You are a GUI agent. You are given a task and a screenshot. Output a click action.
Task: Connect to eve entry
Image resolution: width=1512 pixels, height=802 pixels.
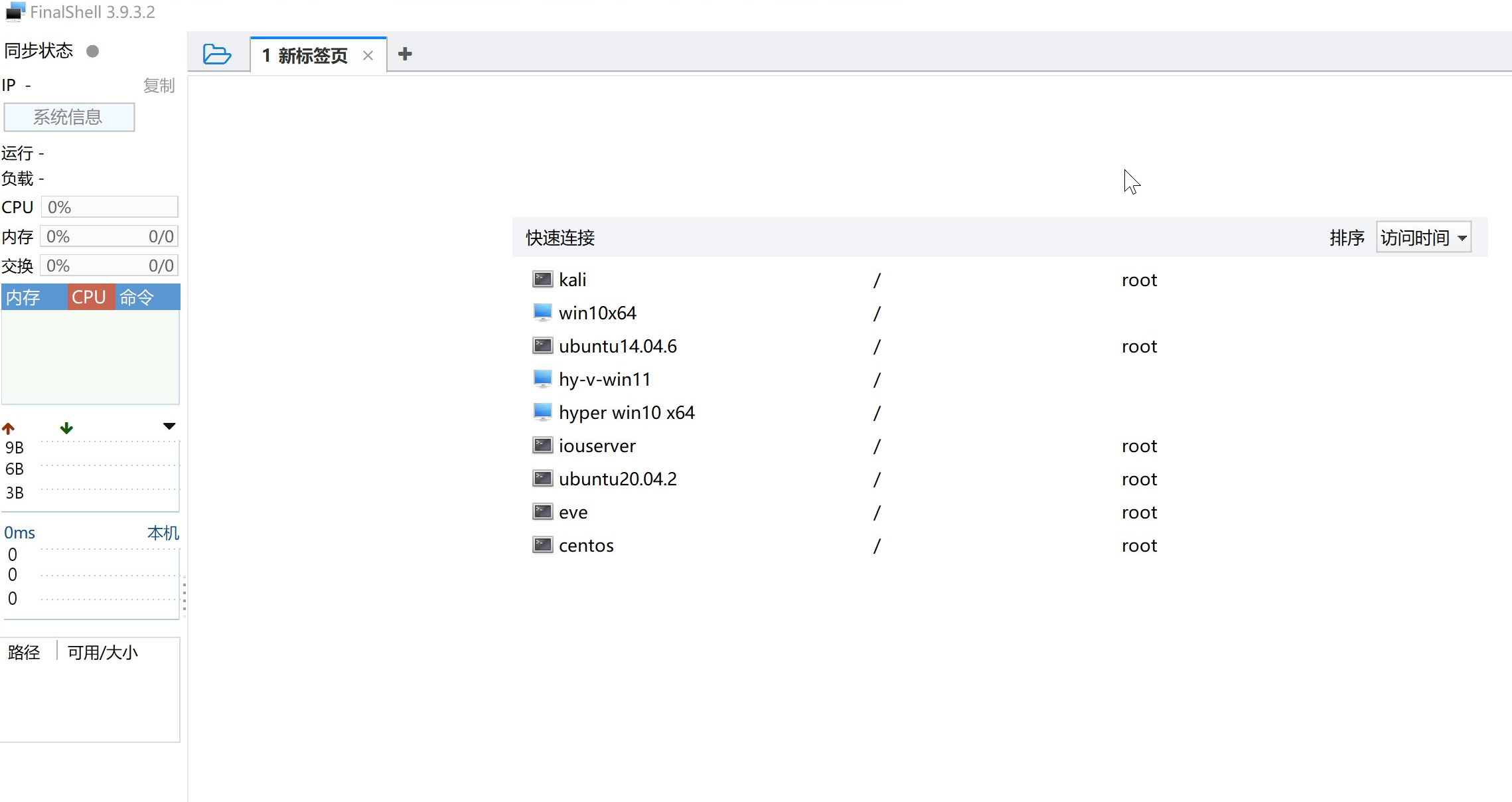(573, 512)
